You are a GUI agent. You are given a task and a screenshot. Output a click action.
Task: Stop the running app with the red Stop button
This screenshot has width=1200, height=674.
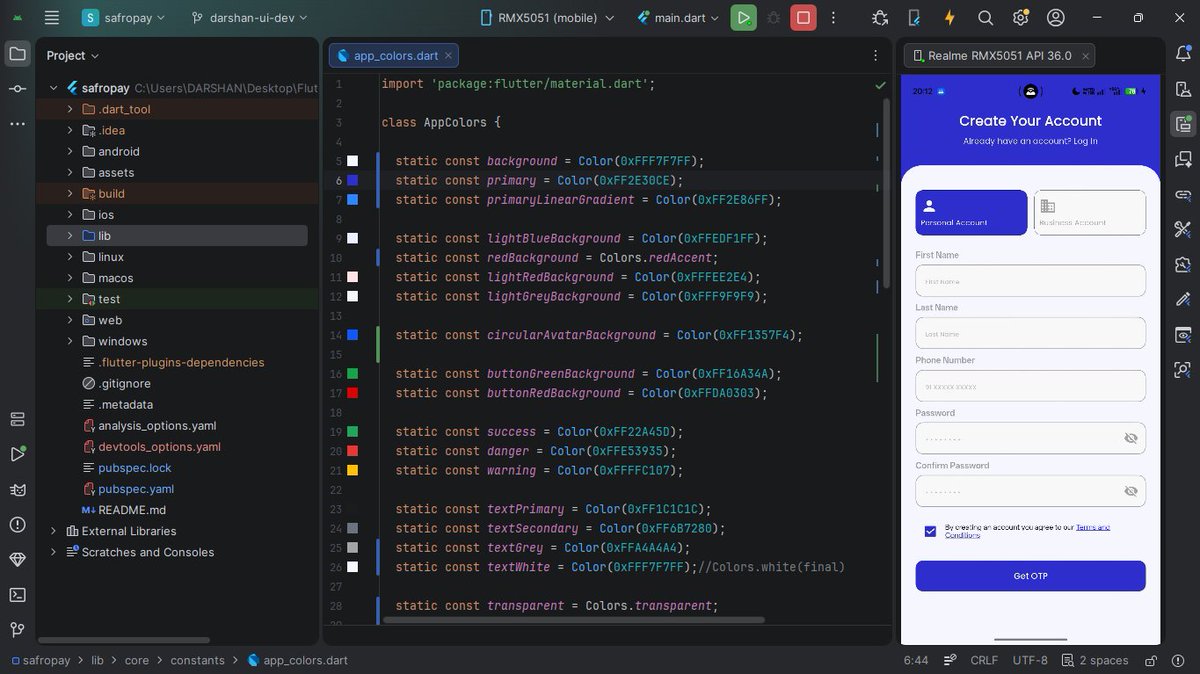click(x=803, y=17)
